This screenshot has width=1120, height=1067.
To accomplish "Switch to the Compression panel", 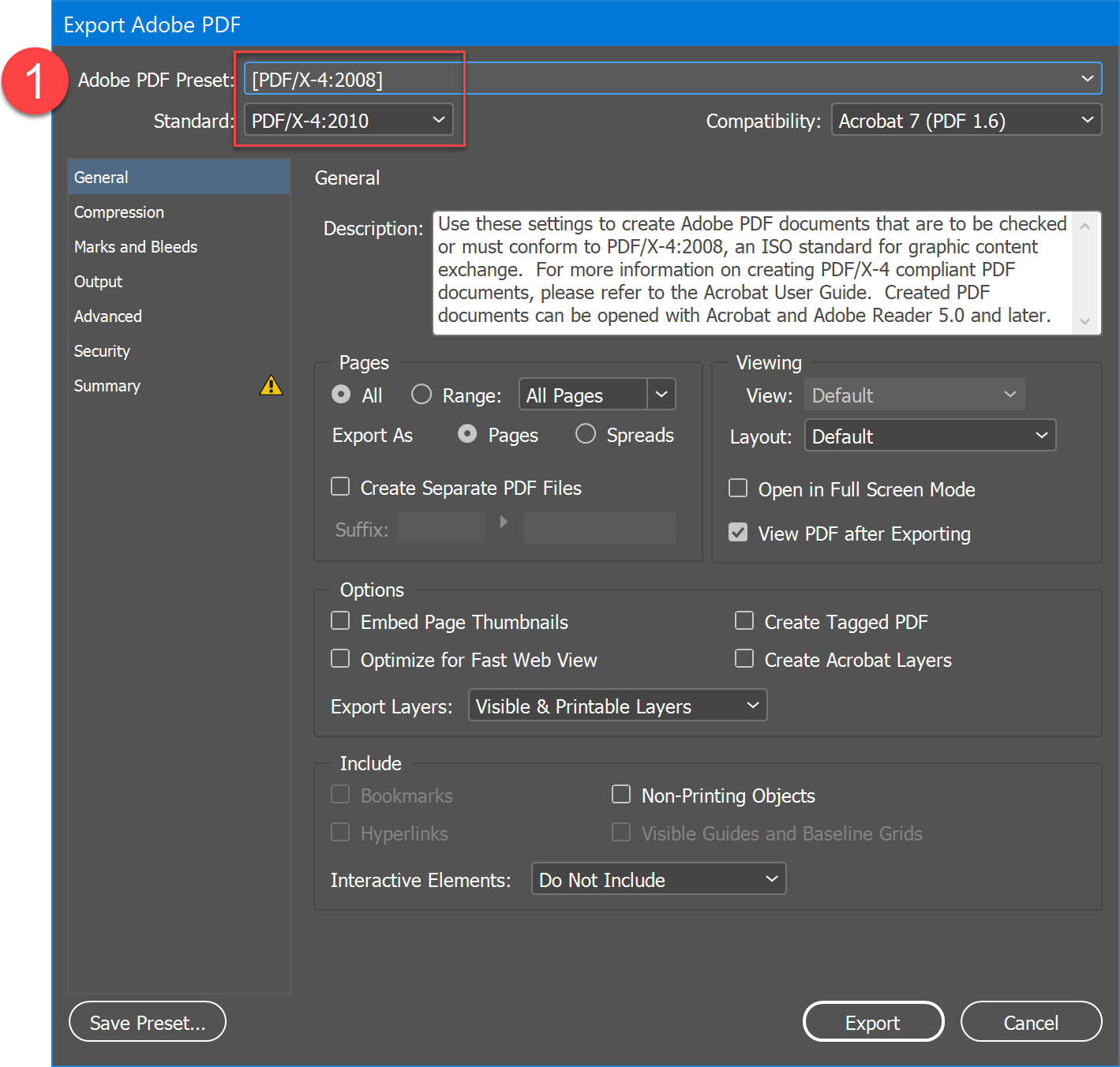I will click(118, 212).
